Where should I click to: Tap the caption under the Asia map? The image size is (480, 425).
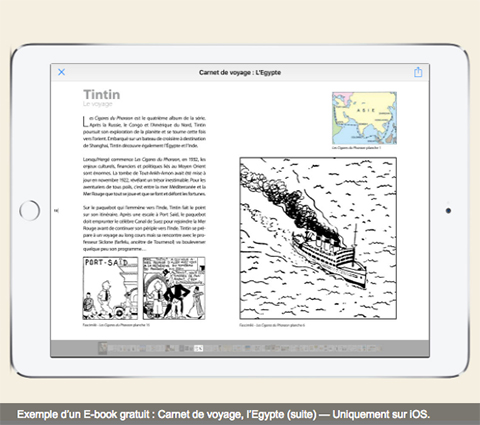tap(356, 148)
